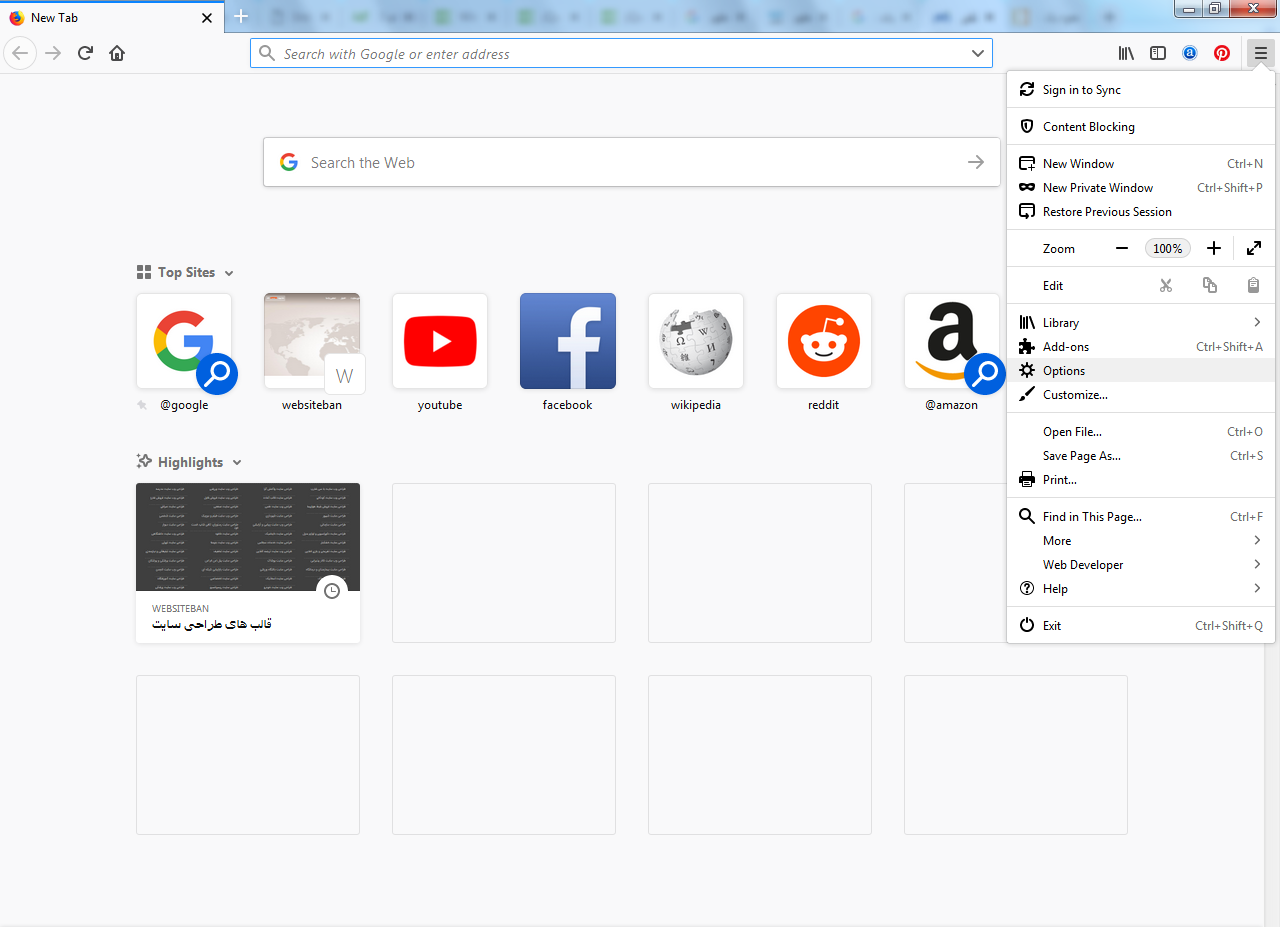Screen dimensions: 1280x927
Task: Expand the address bar history dropdown
Action: (x=978, y=53)
